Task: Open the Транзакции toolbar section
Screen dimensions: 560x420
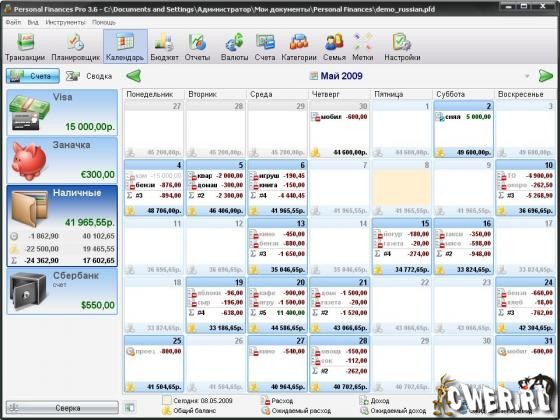Action: tap(25, 47)
